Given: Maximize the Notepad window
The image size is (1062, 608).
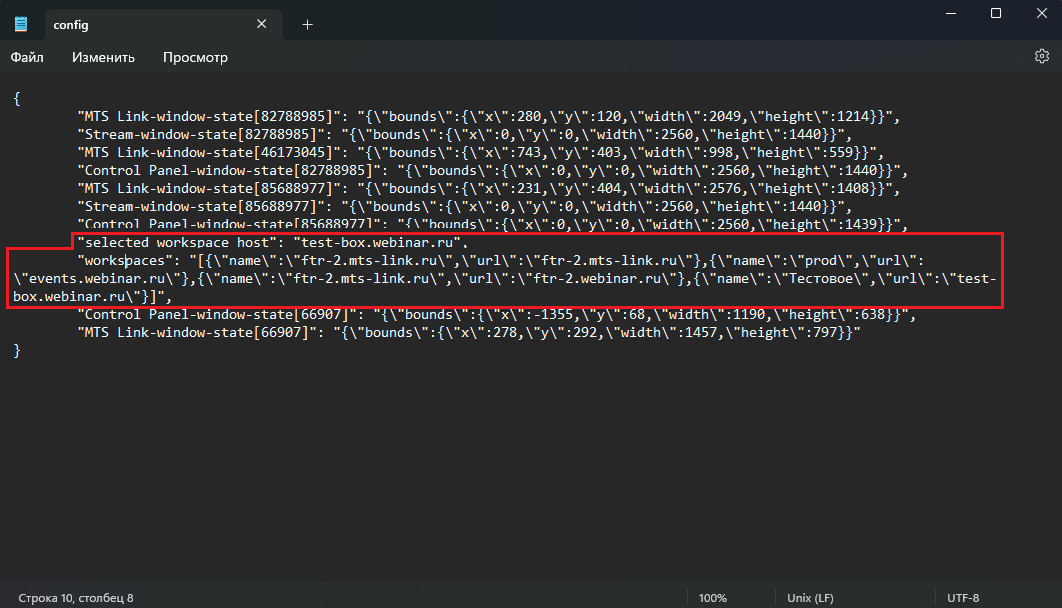Looking at the screenshot, I should point(996,14).
